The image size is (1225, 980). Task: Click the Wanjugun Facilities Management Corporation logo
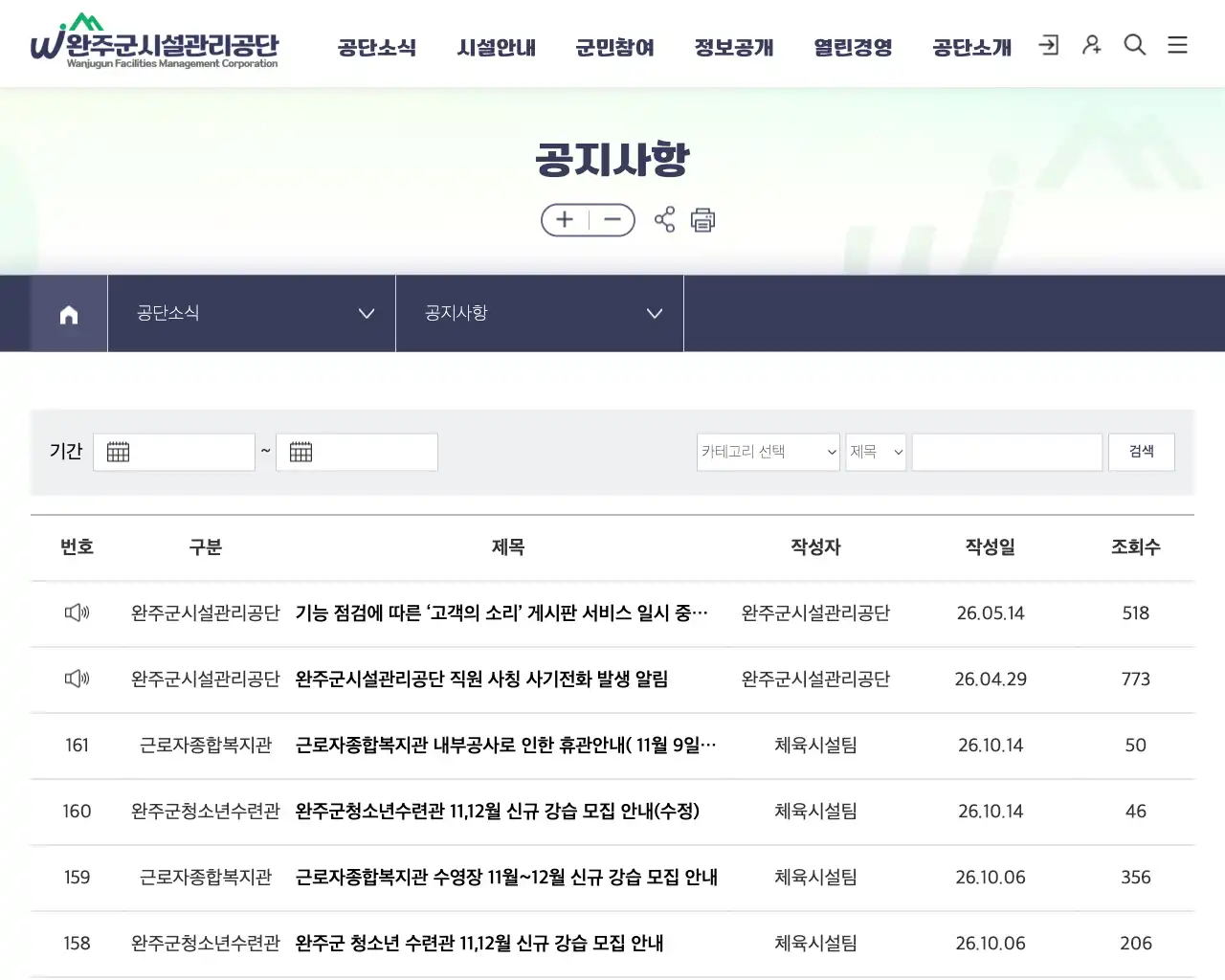(x=154, y=43)
